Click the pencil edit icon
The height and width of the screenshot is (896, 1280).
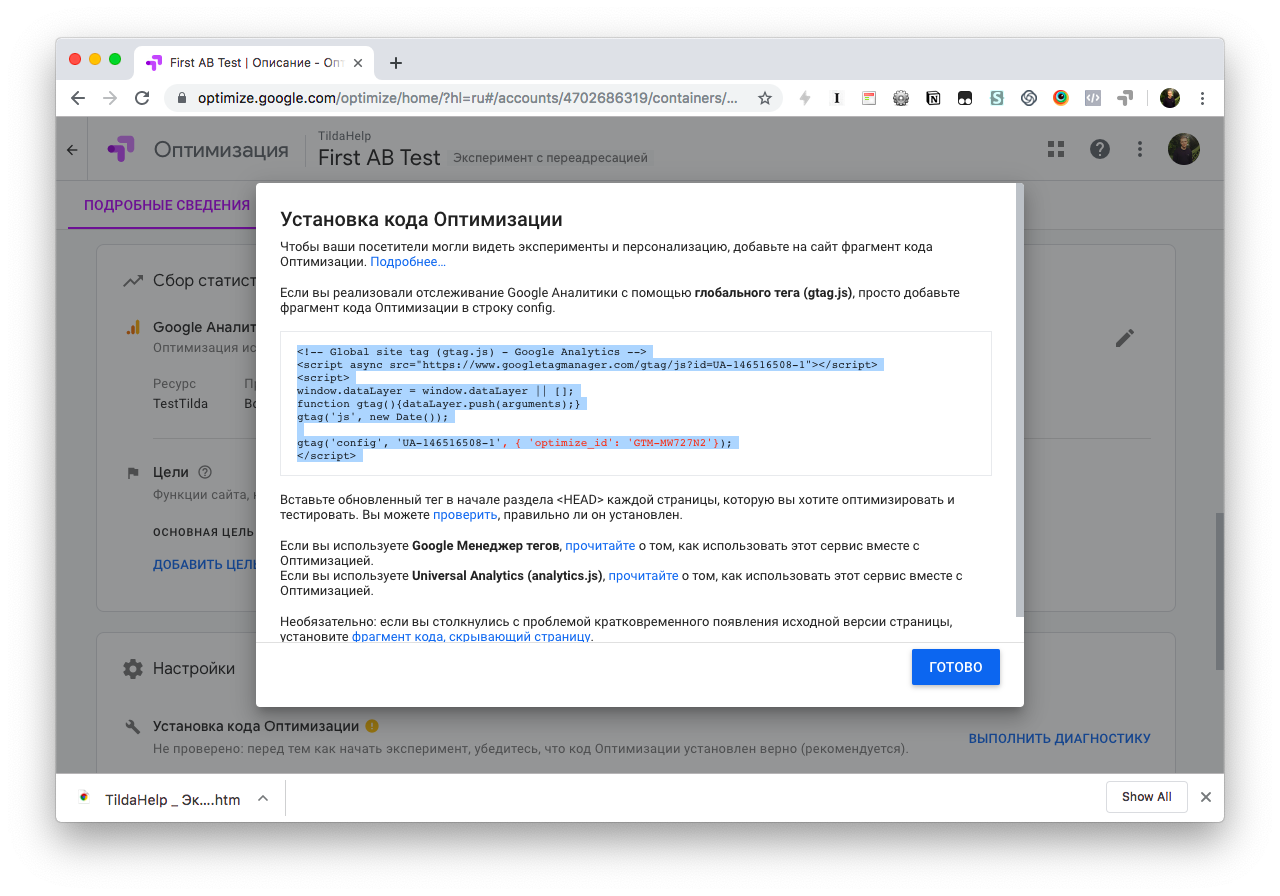pyautogui.click(x=1125, y=338)
